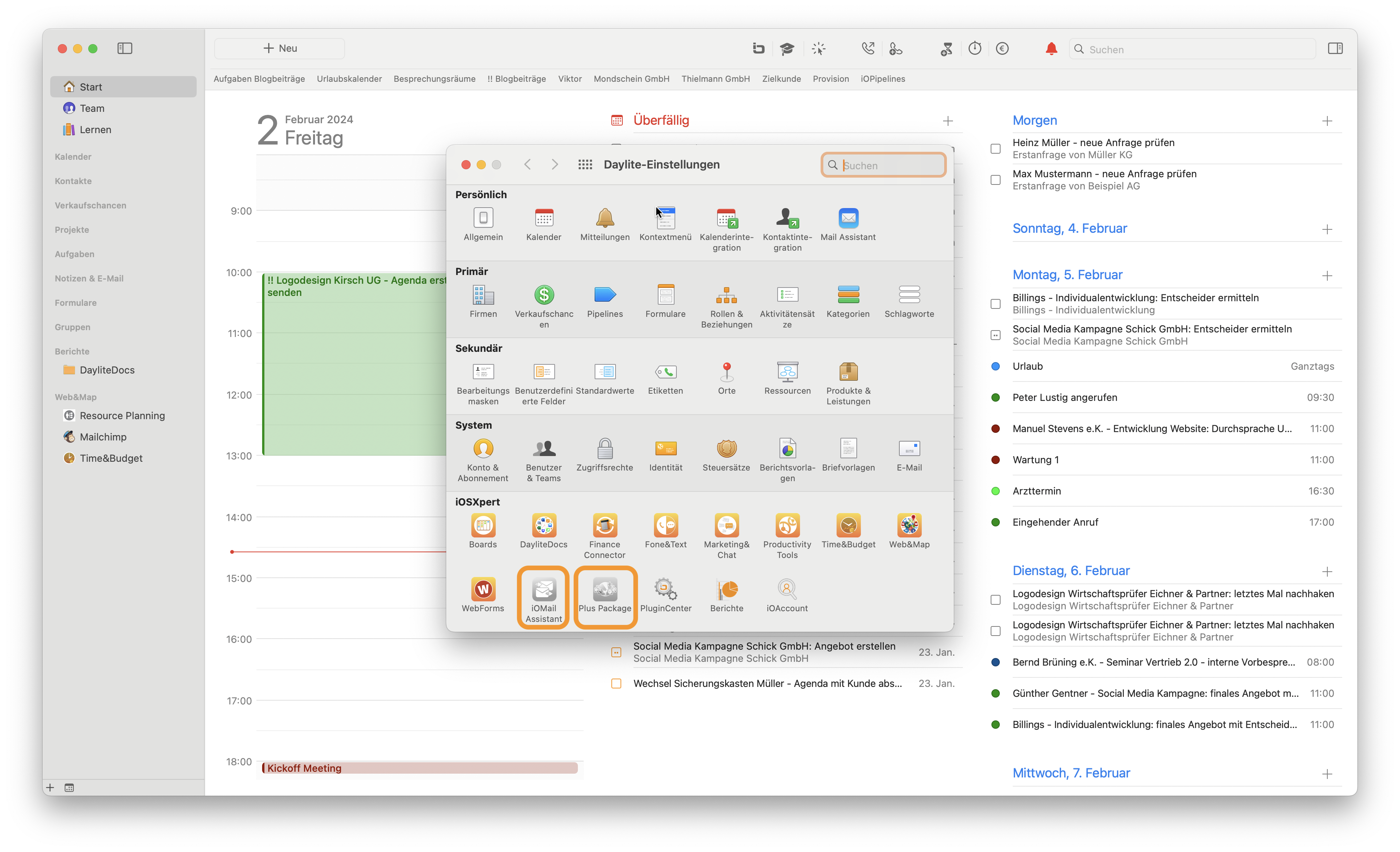The height and width of the screenshot is (852, 1400).
Task: Check off Max Mustermann - neue Anfrage prüfen
Action: [996, 180]
